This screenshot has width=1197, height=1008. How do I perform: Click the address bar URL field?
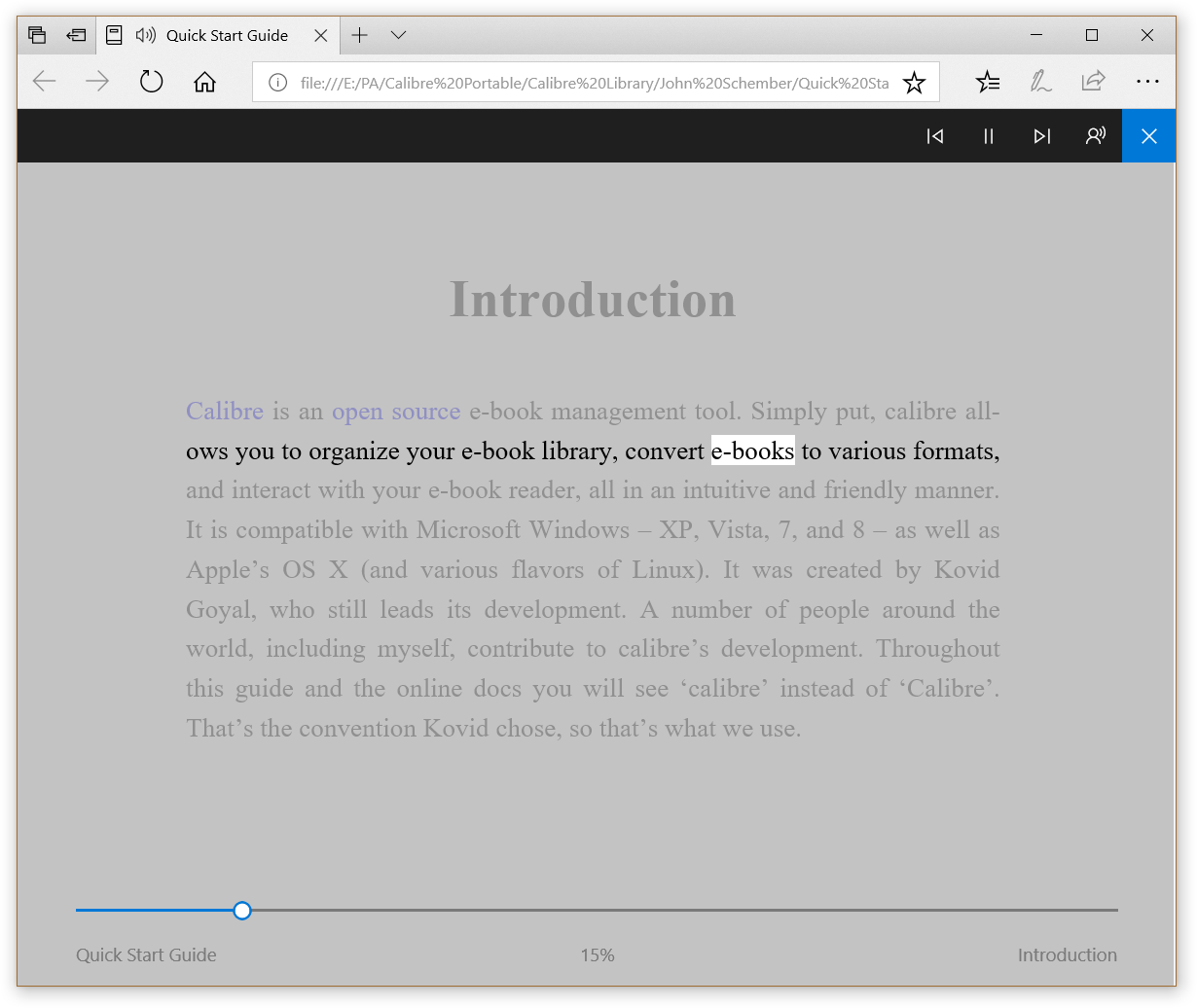tap(594, 83)
